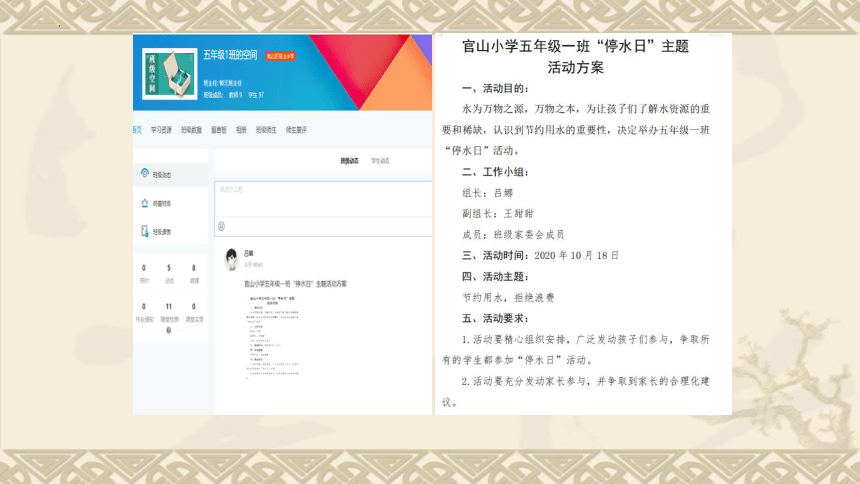Click 吕娜's avatar in the post
The height and width of the screenshot is (484, 860).
click(231, 258)
